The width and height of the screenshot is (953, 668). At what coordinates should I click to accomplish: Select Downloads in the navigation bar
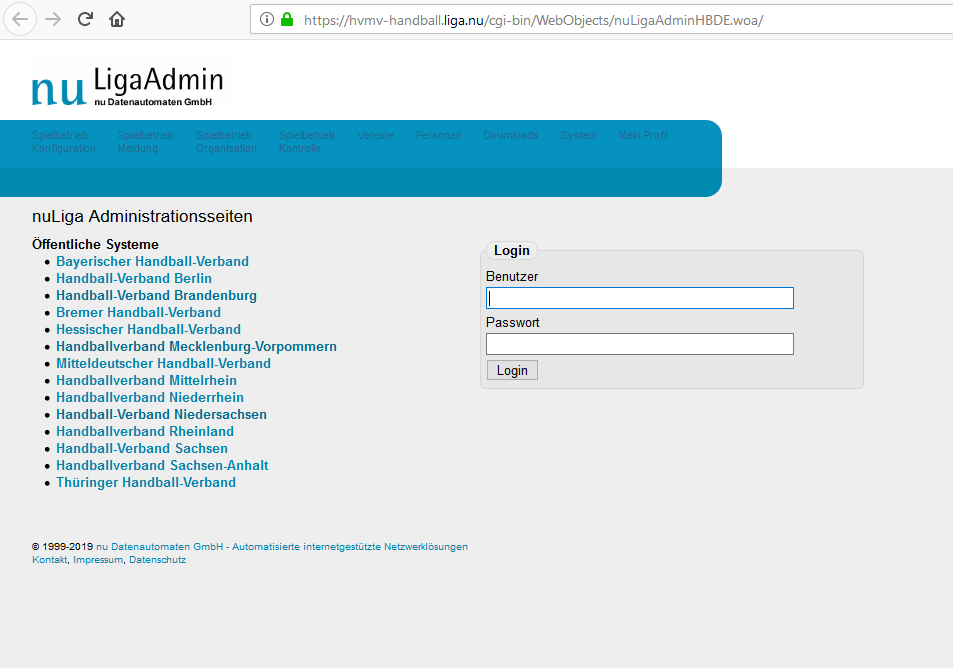click(x=510, y=136)
